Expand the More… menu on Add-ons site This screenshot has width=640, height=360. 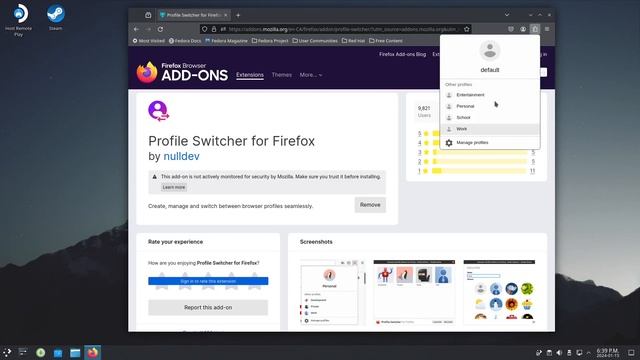click(x=311, y=75)
